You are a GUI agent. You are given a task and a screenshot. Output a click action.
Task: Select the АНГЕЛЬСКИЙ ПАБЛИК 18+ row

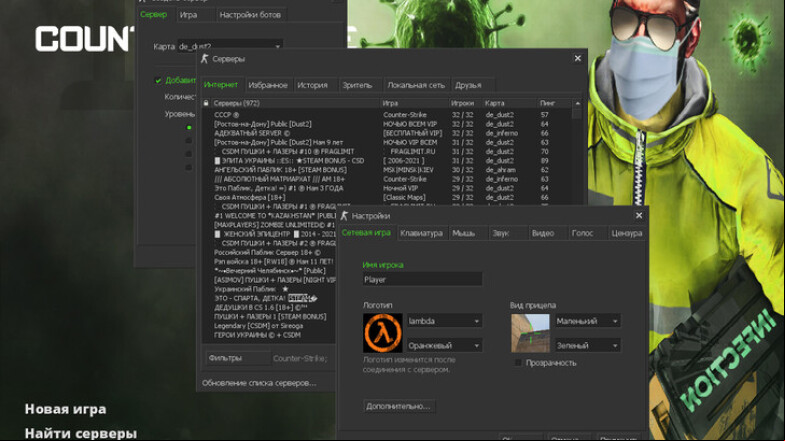coord(386,170)
